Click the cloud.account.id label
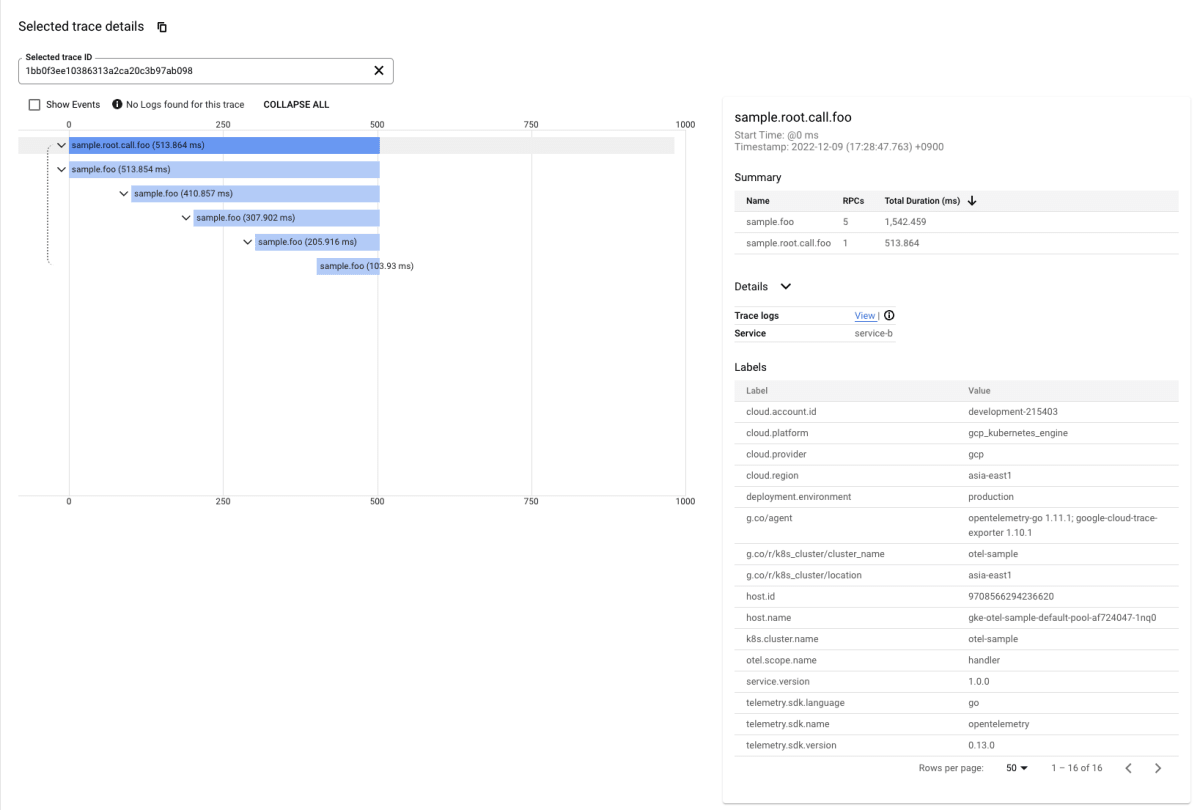The width and height of the screenshot is (1200, 810). click(781, 411)
